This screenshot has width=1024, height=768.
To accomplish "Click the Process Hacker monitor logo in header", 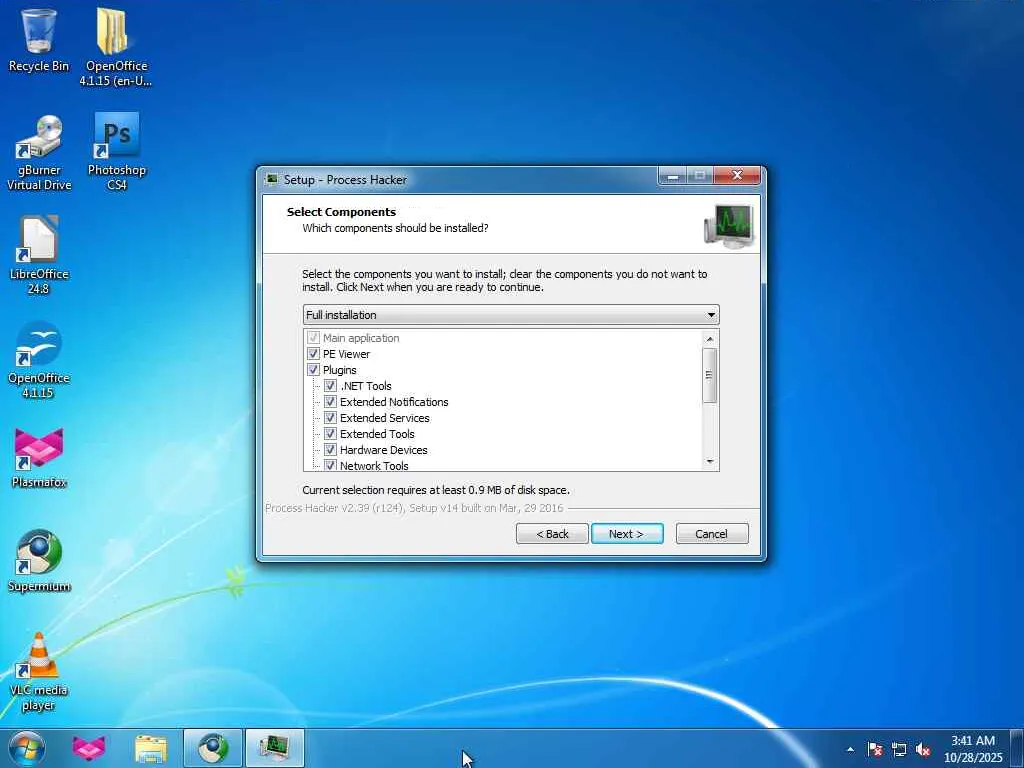I will pyautogui.click(x=729, y=225).
